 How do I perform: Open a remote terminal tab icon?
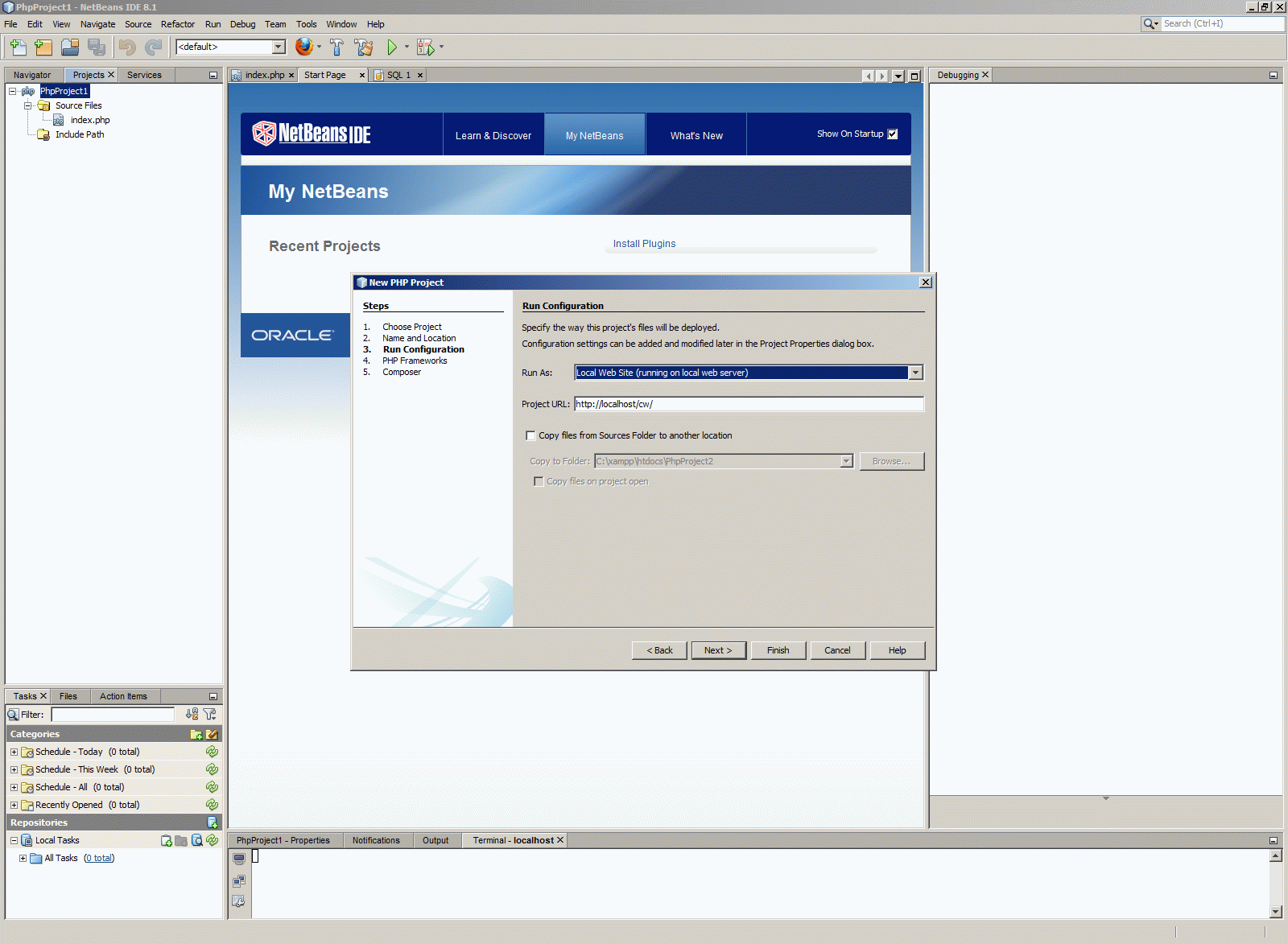239,881
